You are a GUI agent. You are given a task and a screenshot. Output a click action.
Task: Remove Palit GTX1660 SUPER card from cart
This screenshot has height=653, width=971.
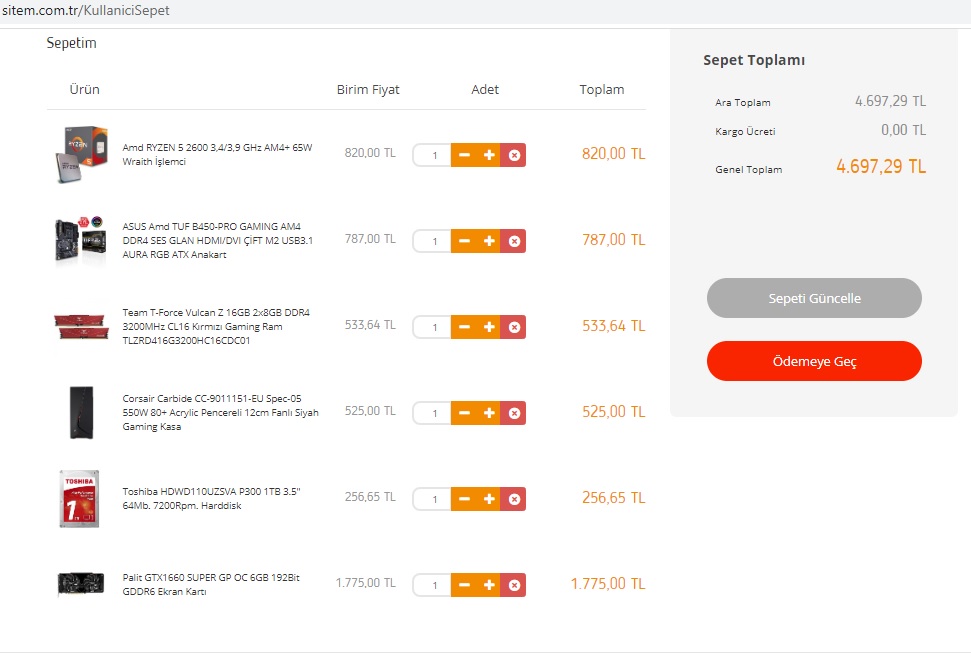coord(514,585)
